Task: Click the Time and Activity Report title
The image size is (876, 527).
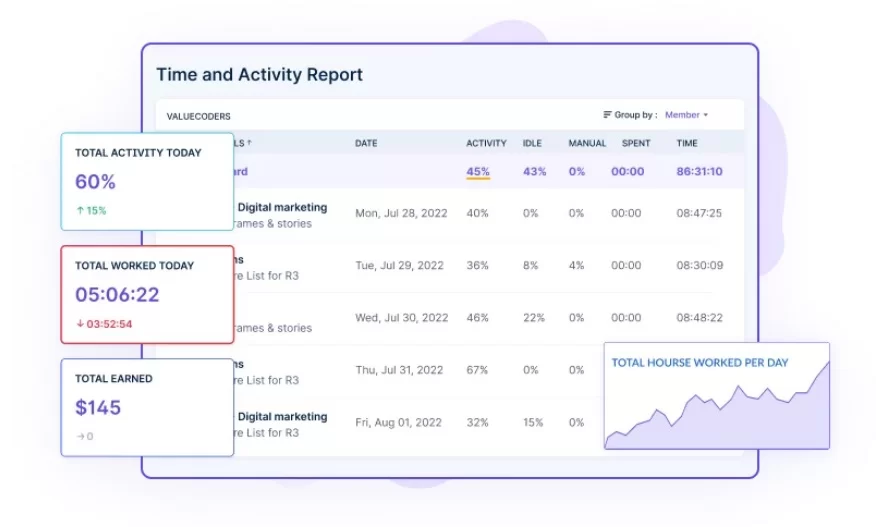Action: pyautogui.click(x=259, y=74)
